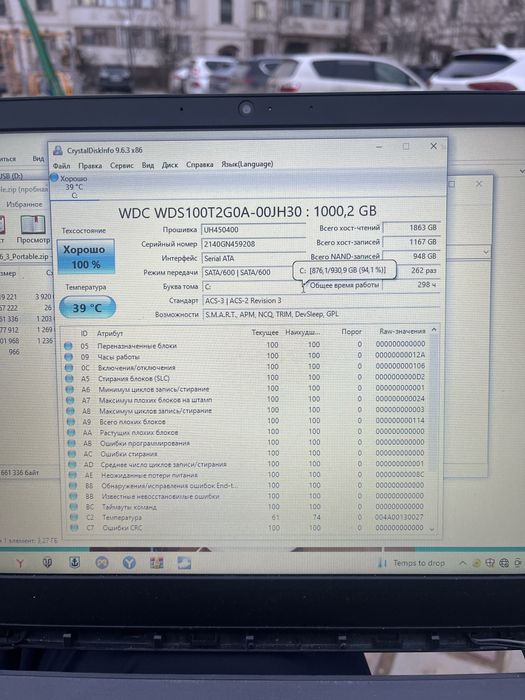The height and width of the screenshot is (700, 525).
Task: Click the Raw-значения column header
Action: [402, 331]
